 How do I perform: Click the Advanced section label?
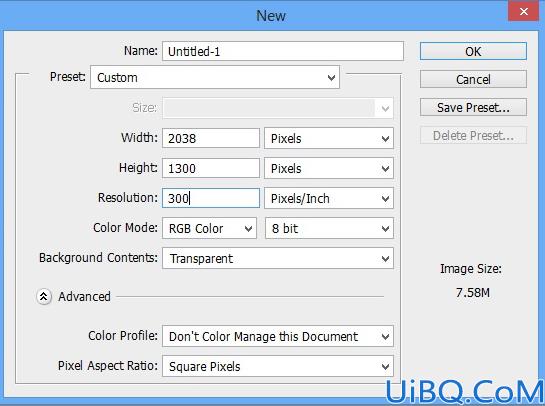coord(84,297)
